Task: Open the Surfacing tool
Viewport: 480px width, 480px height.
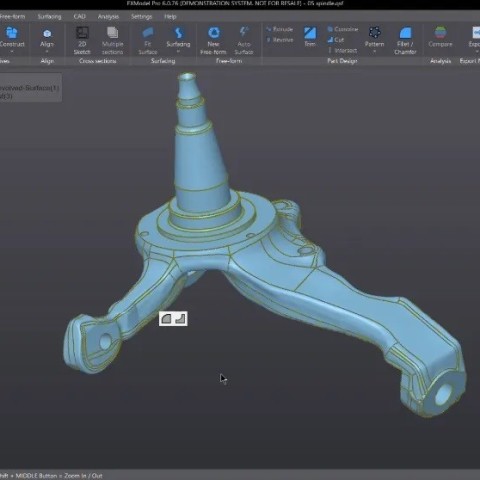Action: [x=178, y=37]
